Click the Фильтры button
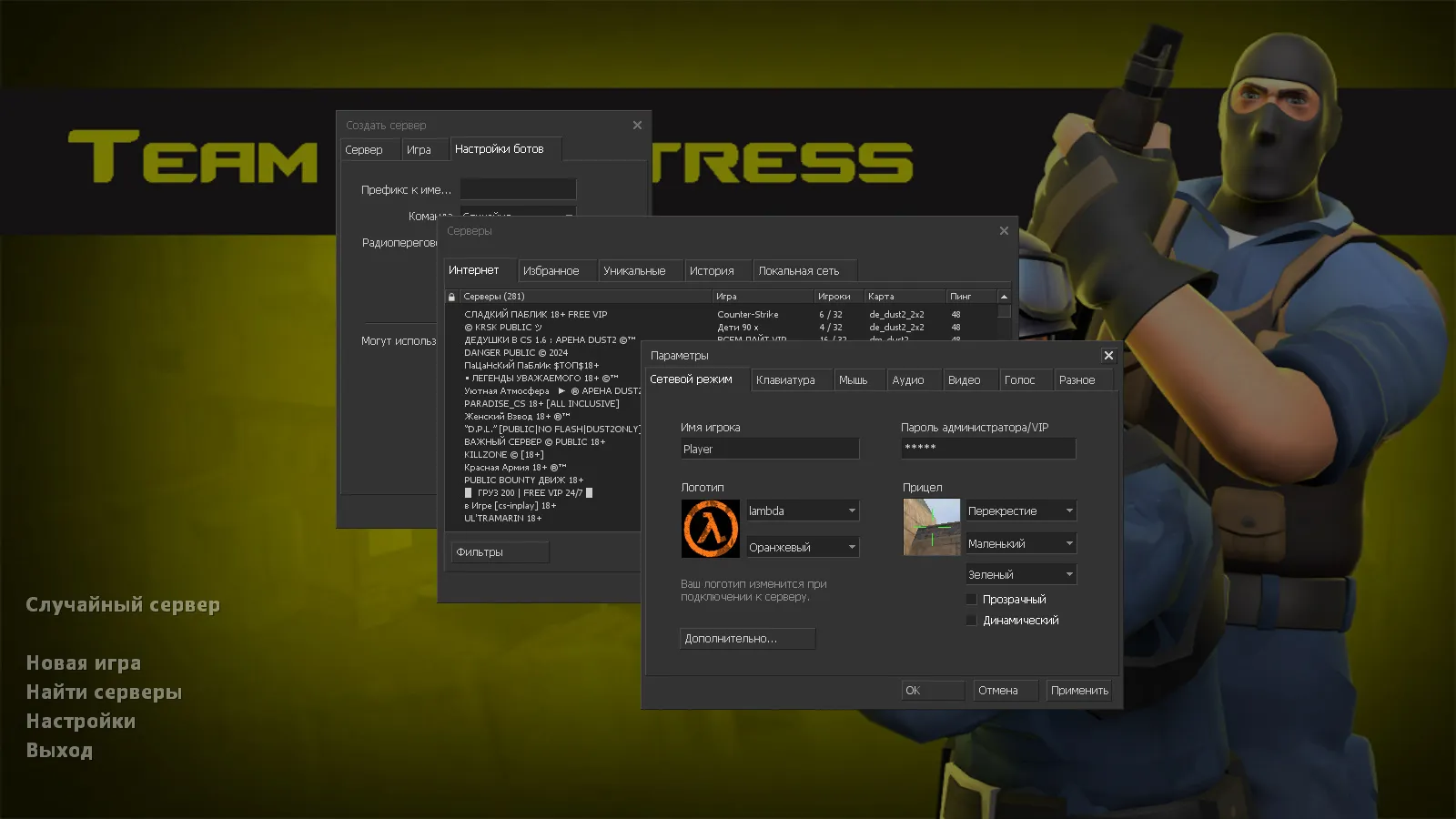The width and height of the screenshot is (1456, 819). click(499, 551)
